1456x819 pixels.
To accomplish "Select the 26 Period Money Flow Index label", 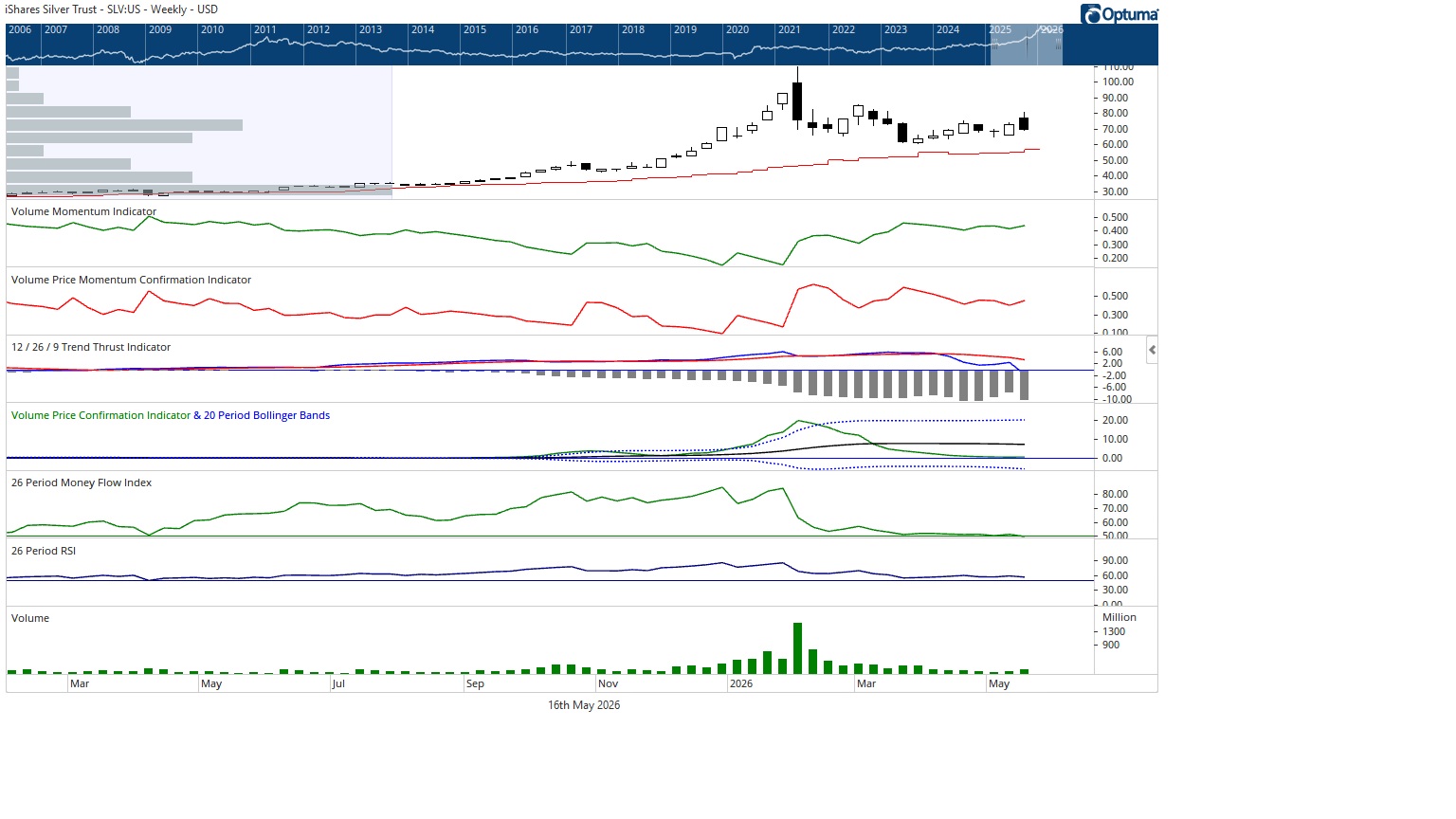I will tap(82, 482).
